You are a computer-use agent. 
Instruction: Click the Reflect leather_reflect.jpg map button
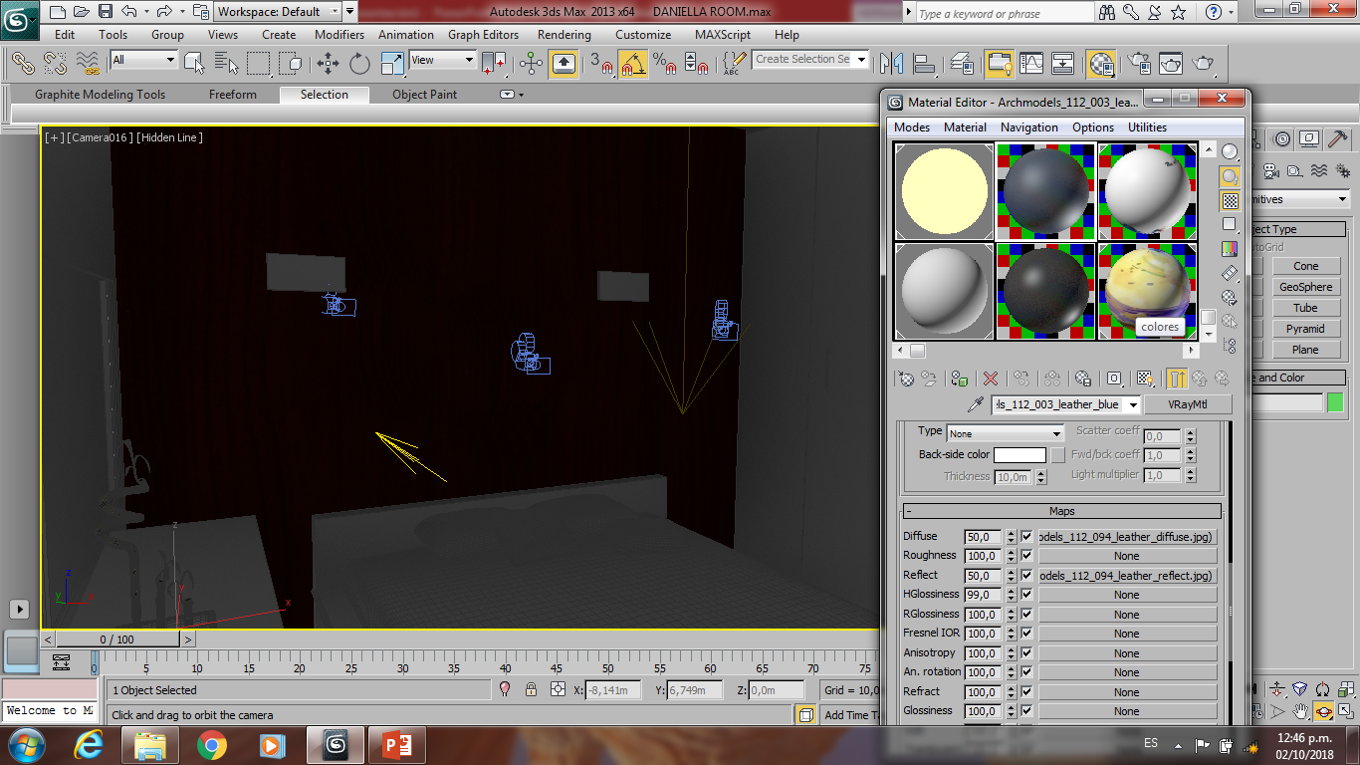point(1127,576)
